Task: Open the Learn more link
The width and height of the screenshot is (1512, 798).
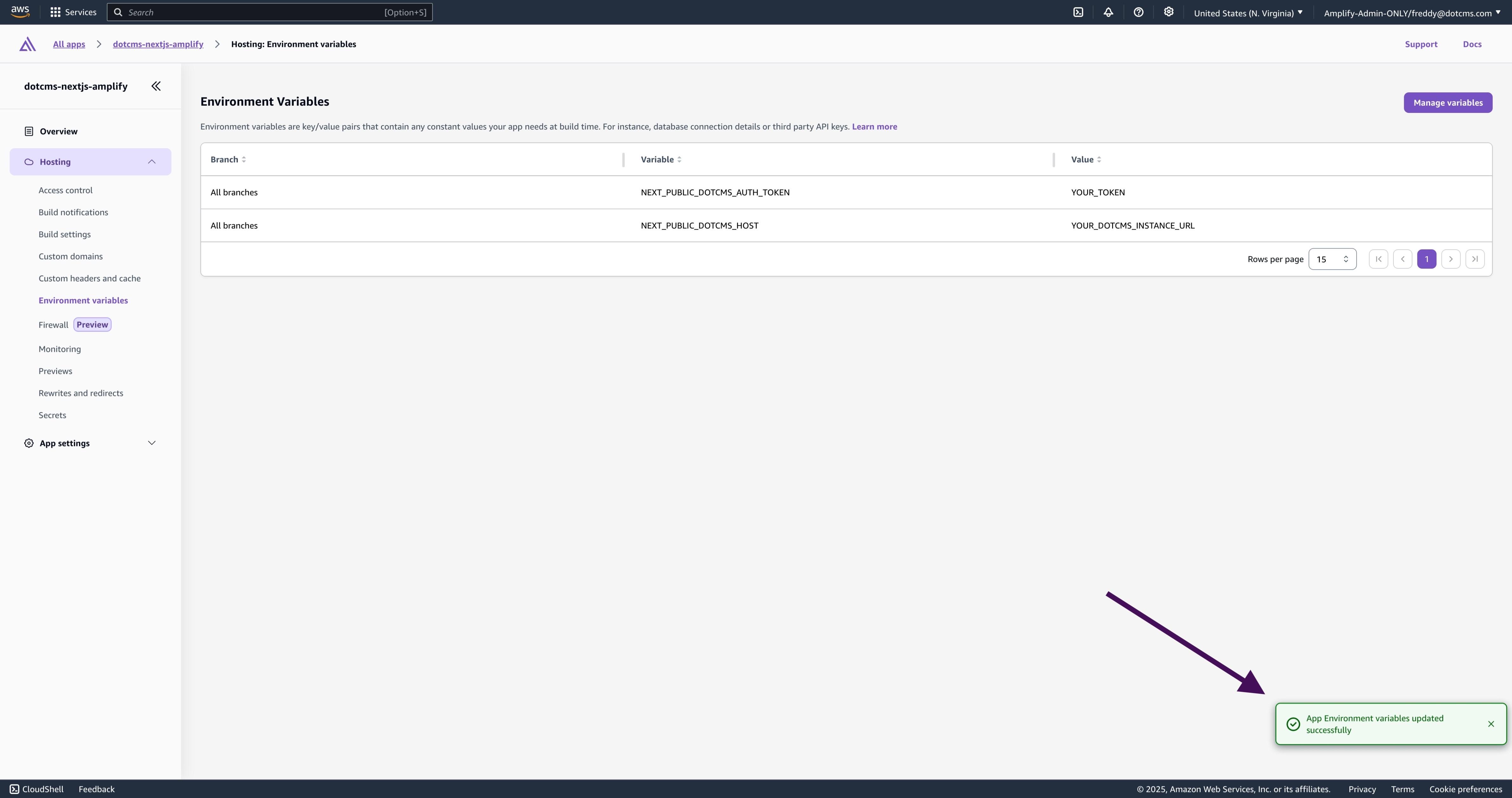Action: (875, 126)
